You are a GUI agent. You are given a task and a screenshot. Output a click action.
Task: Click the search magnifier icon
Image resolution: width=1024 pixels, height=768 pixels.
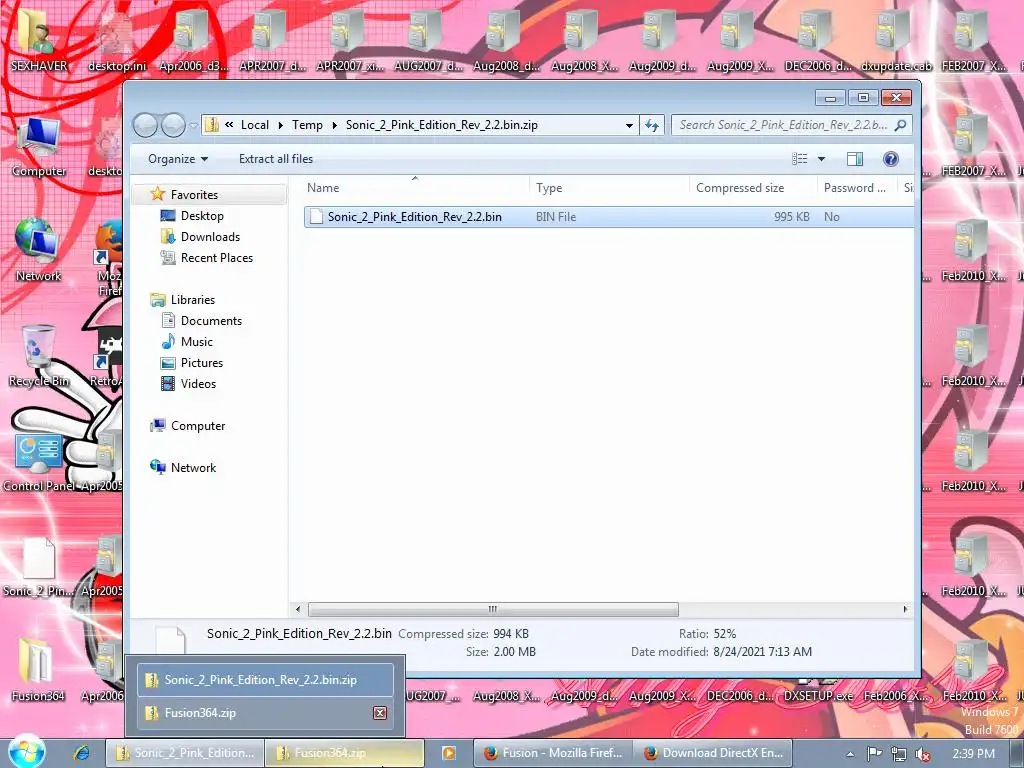point(901,125)
